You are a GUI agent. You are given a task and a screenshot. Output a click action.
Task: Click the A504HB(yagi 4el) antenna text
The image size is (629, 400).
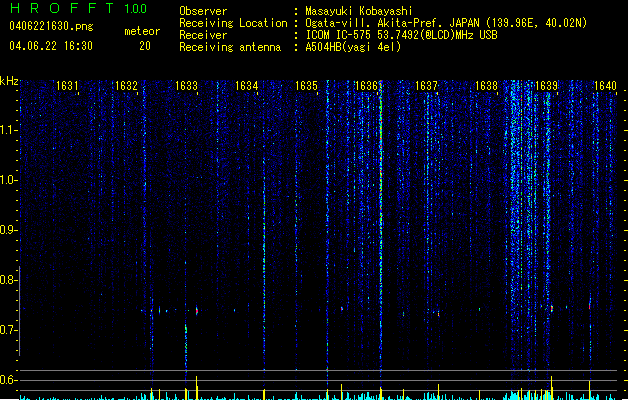[x=353, y=47]
